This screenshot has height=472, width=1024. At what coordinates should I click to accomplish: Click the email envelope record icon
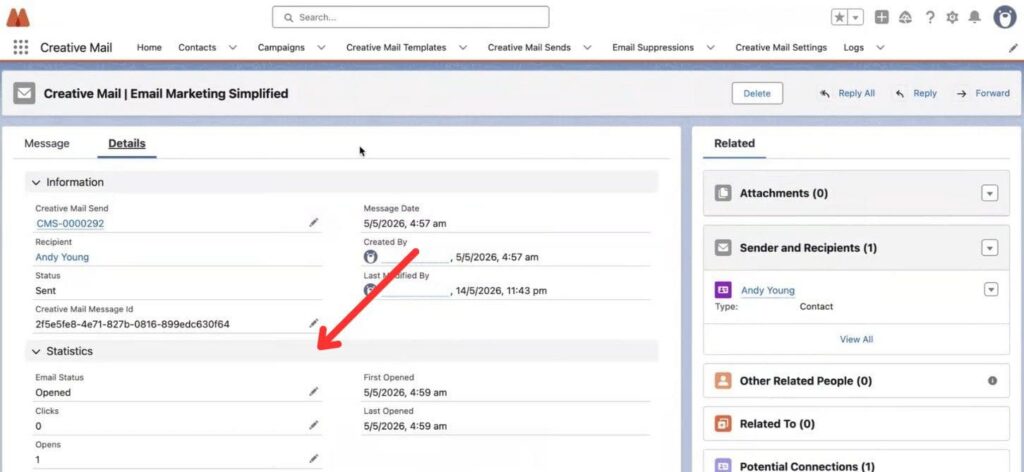pyautogui.click(x=24, y=93)
